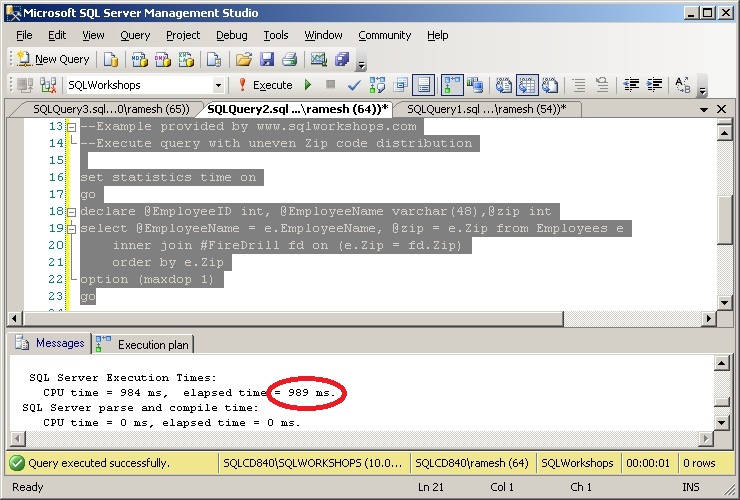Viewport: 740px width, 500px height.
Task: Open the active documents list dropdown arrow
Action: 704,110
